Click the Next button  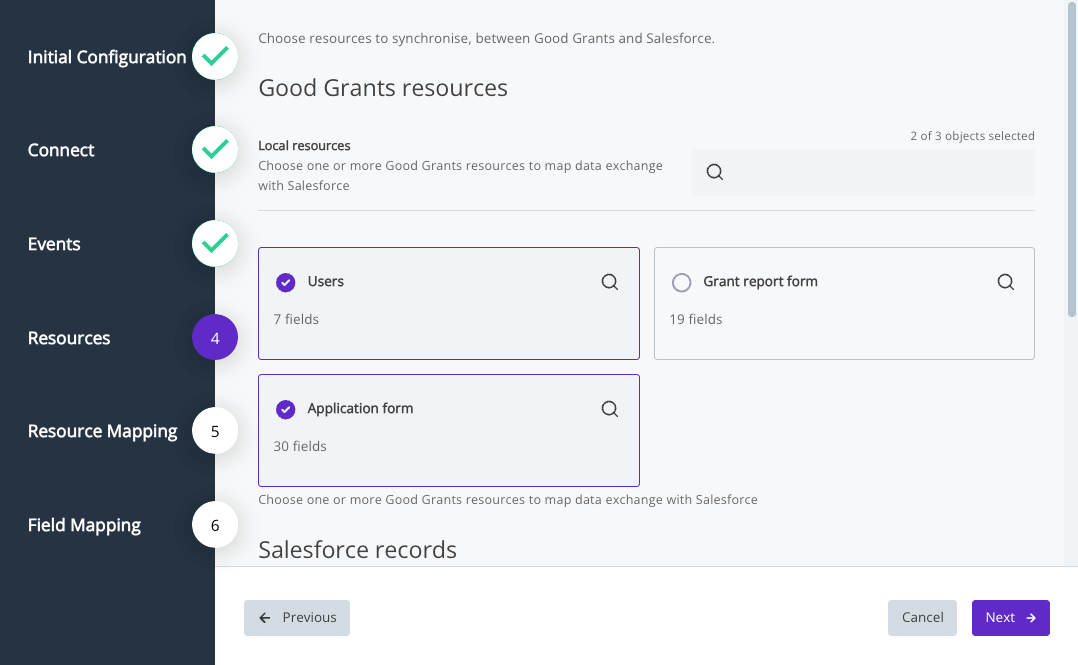(x=1010, y=618)
